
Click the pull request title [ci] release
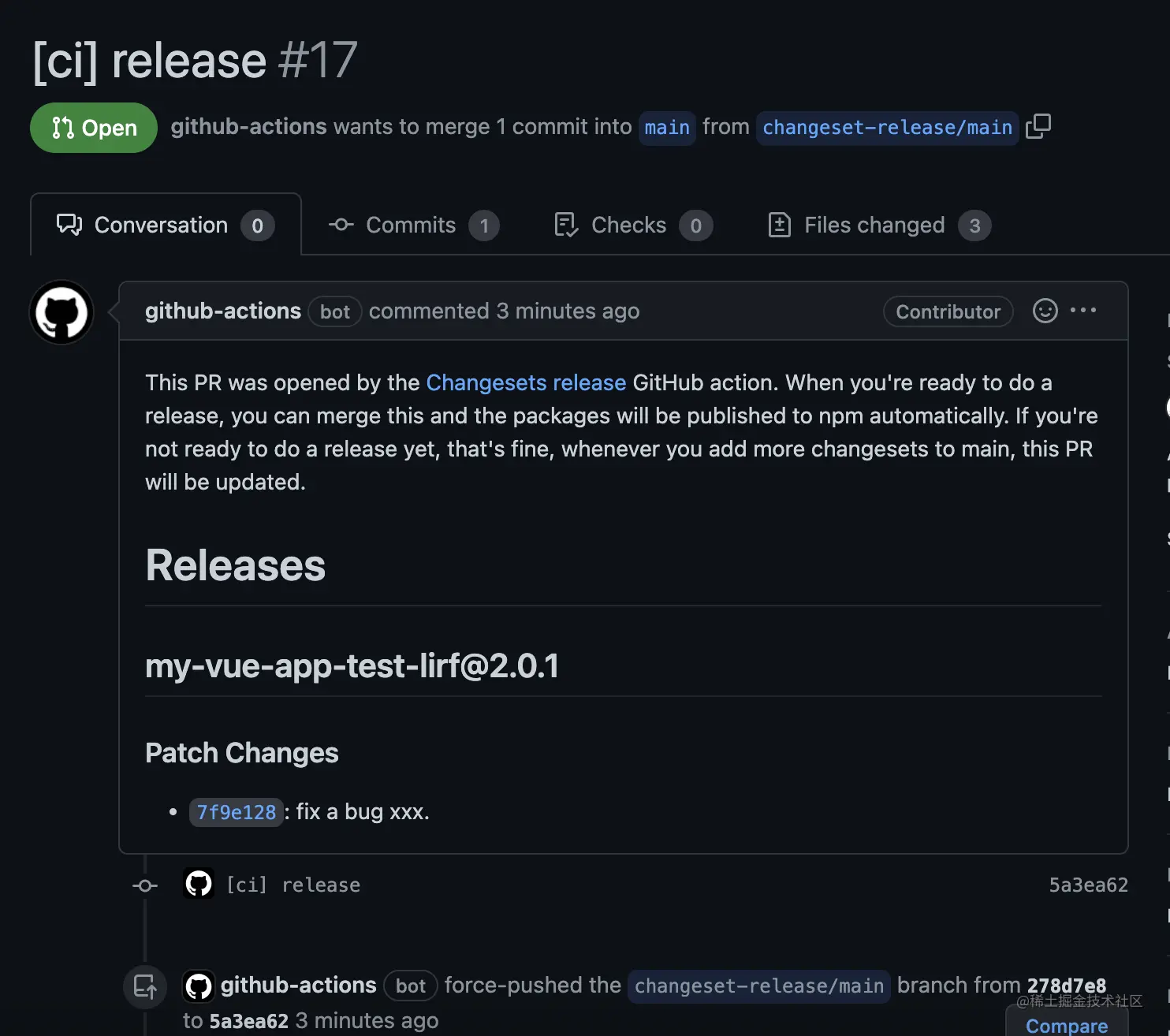tap(150, 61)
